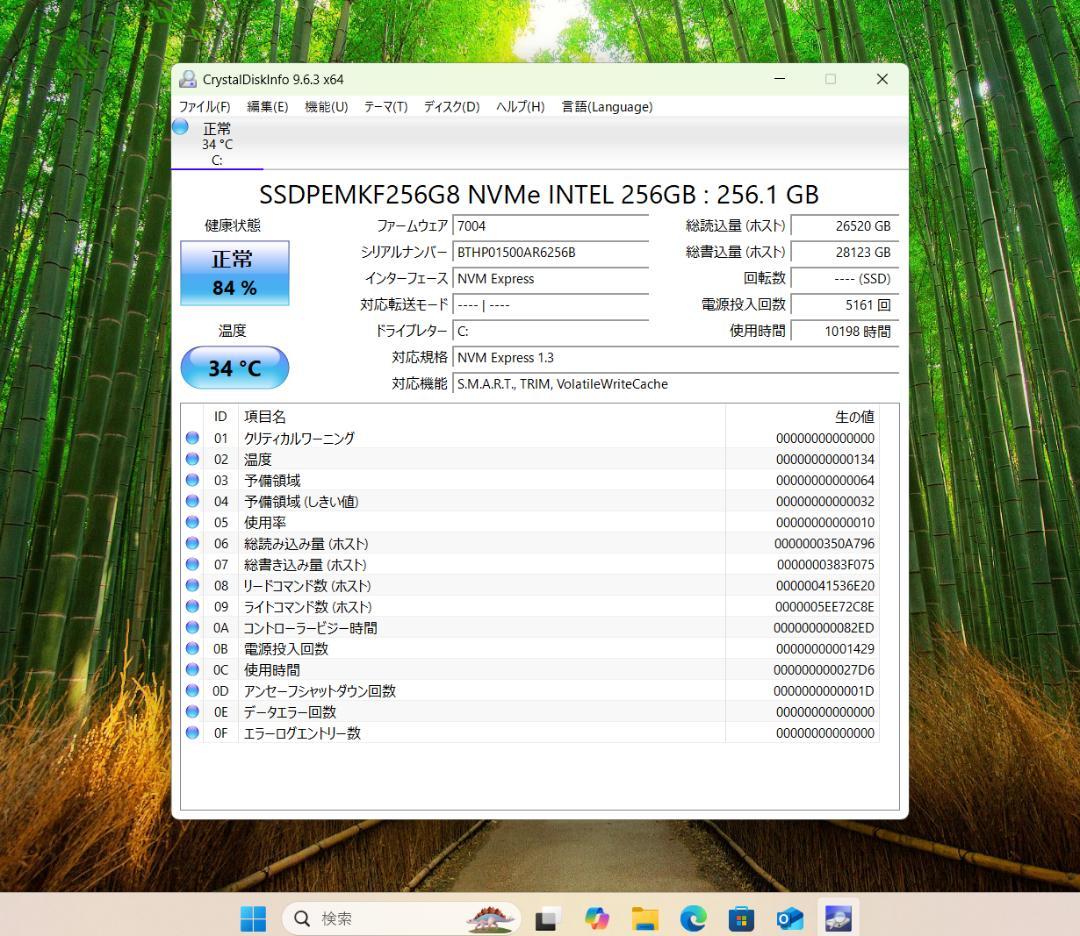
Task: Open the 言語(Language) selection menu
Action: [x=606, y=107]
